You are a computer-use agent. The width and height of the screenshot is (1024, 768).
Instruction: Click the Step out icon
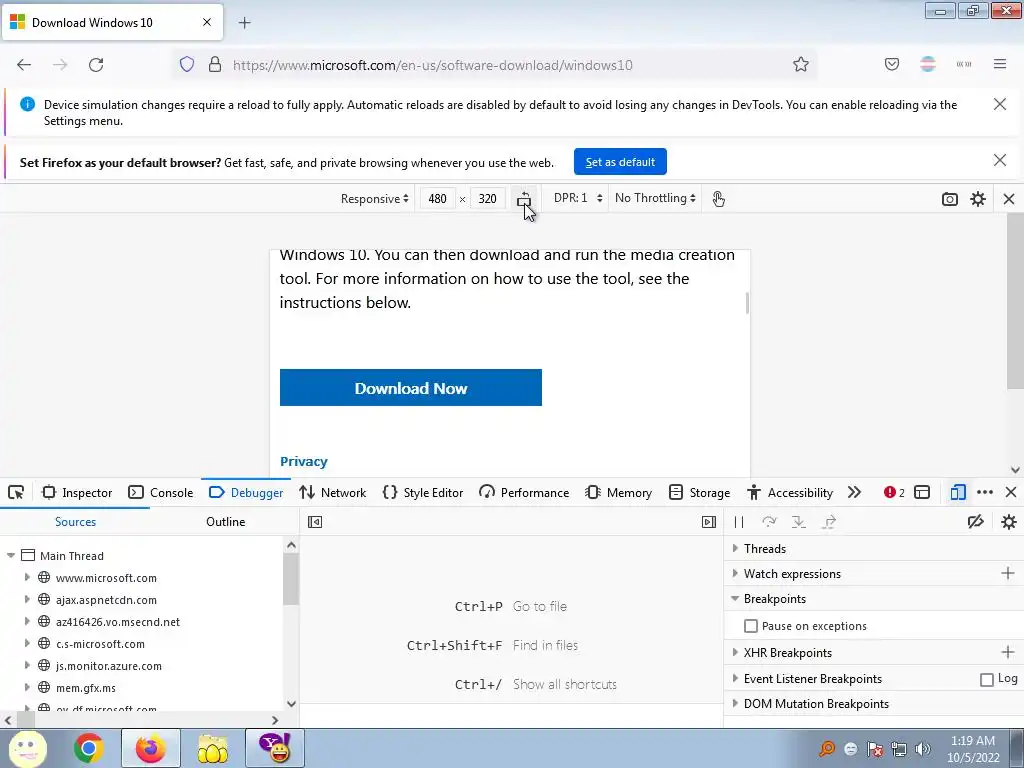829,522
